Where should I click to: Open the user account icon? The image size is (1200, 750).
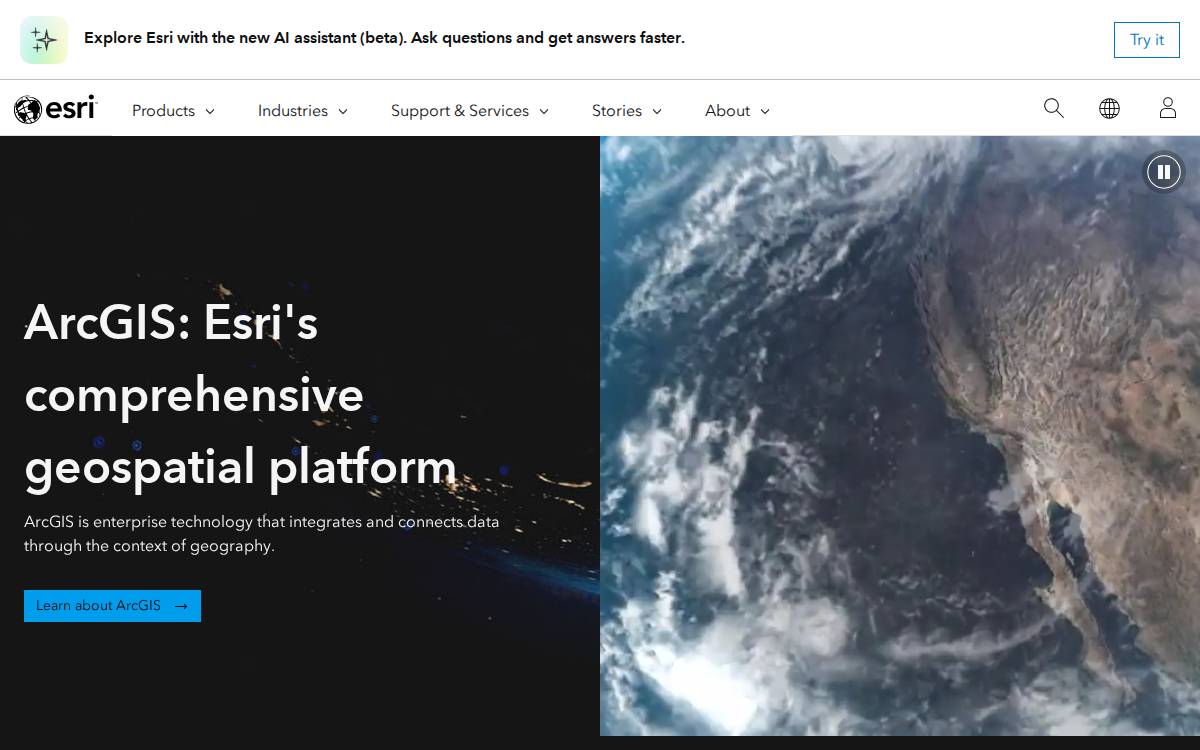(x=1167, y=108)
